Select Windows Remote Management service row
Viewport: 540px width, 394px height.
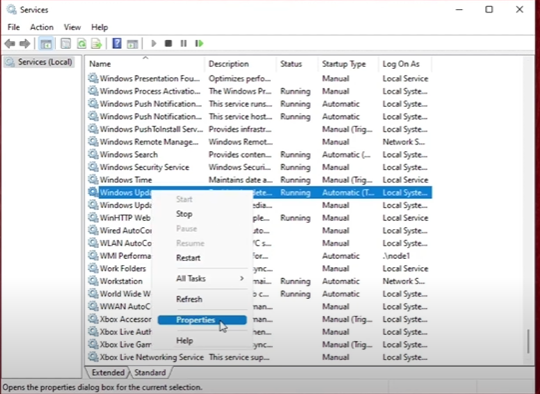(259, 142)
